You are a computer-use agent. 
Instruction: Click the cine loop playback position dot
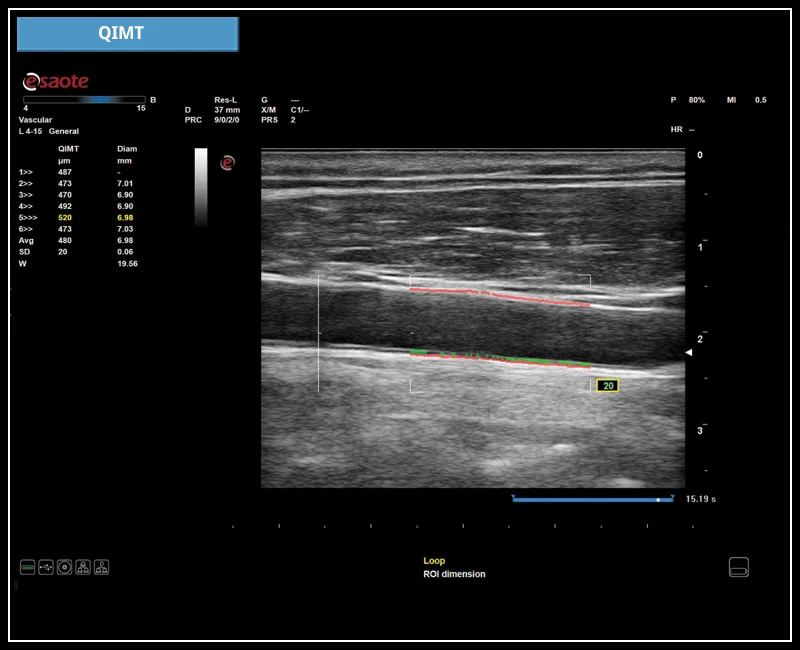(657, 498)
